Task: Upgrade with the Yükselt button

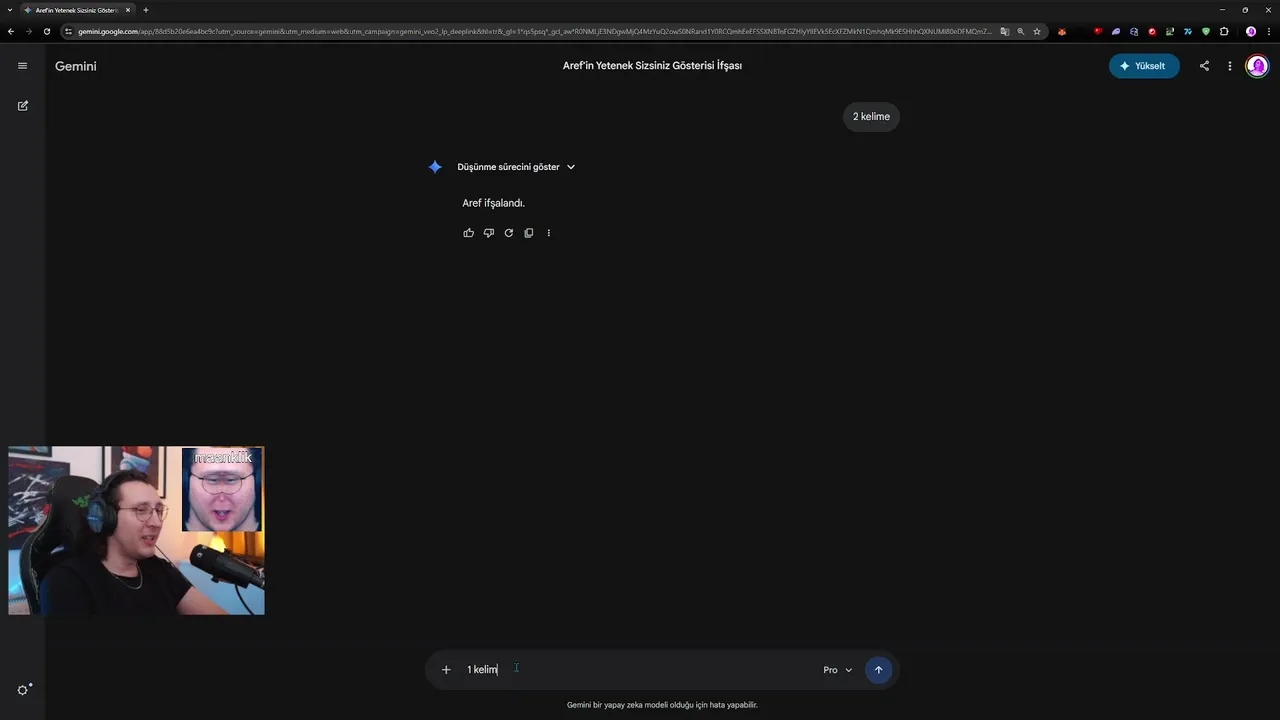Action: (x=1144, y=66)
